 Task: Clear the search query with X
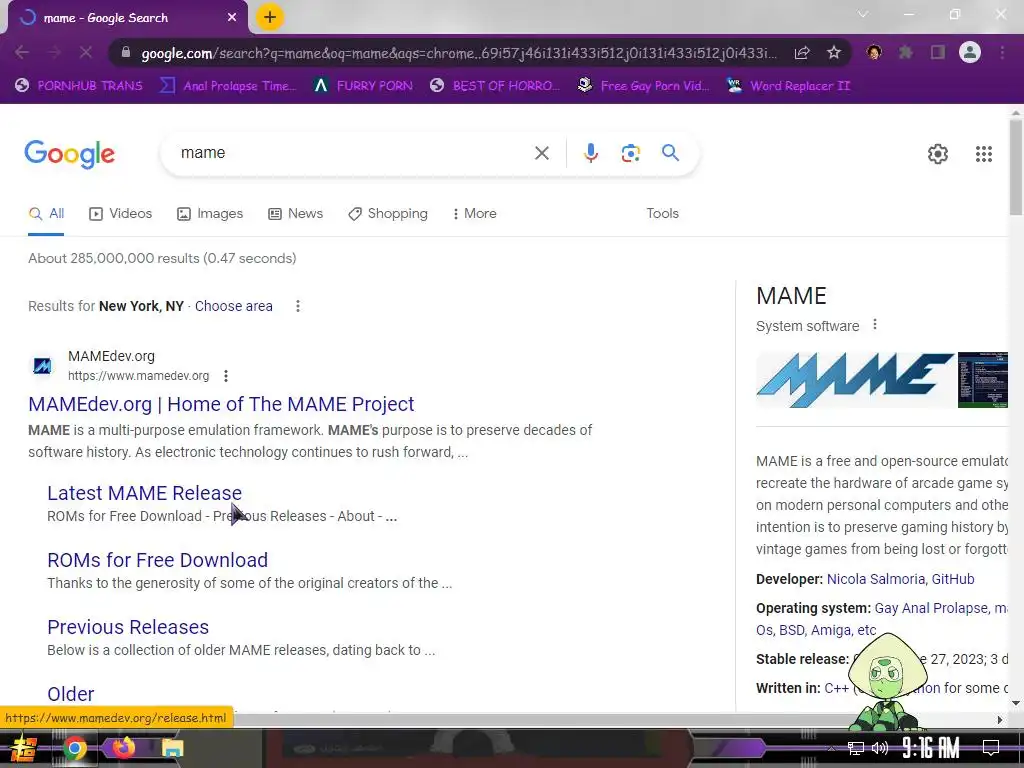click(542, 153)
